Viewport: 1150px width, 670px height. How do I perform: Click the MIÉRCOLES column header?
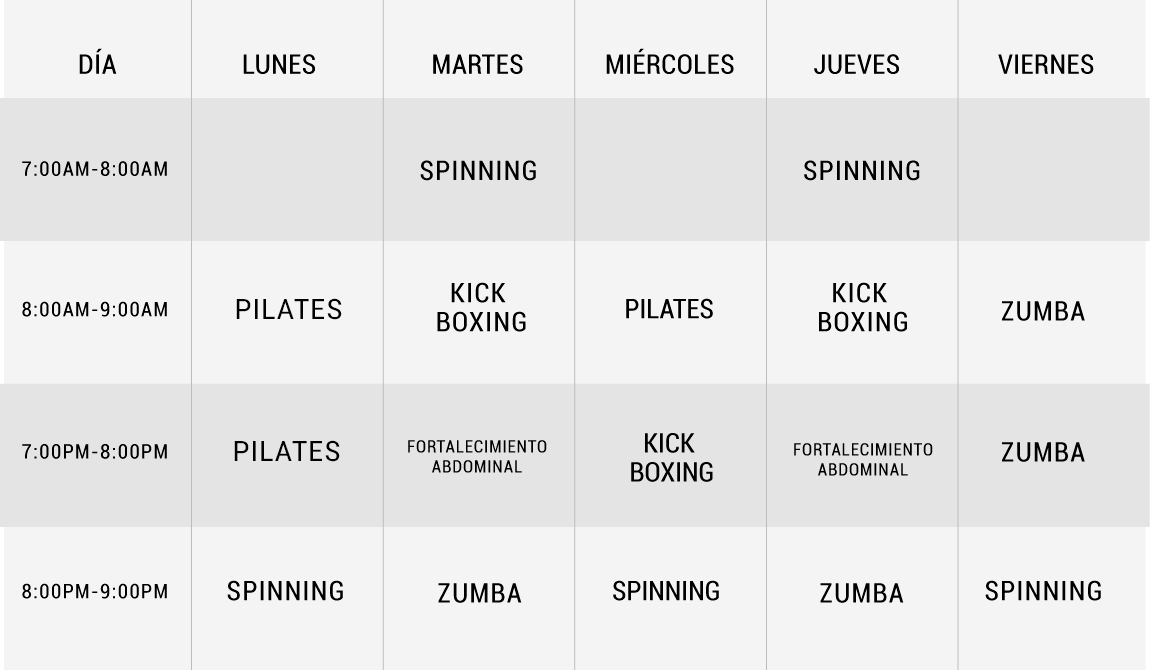click(670, 63)
